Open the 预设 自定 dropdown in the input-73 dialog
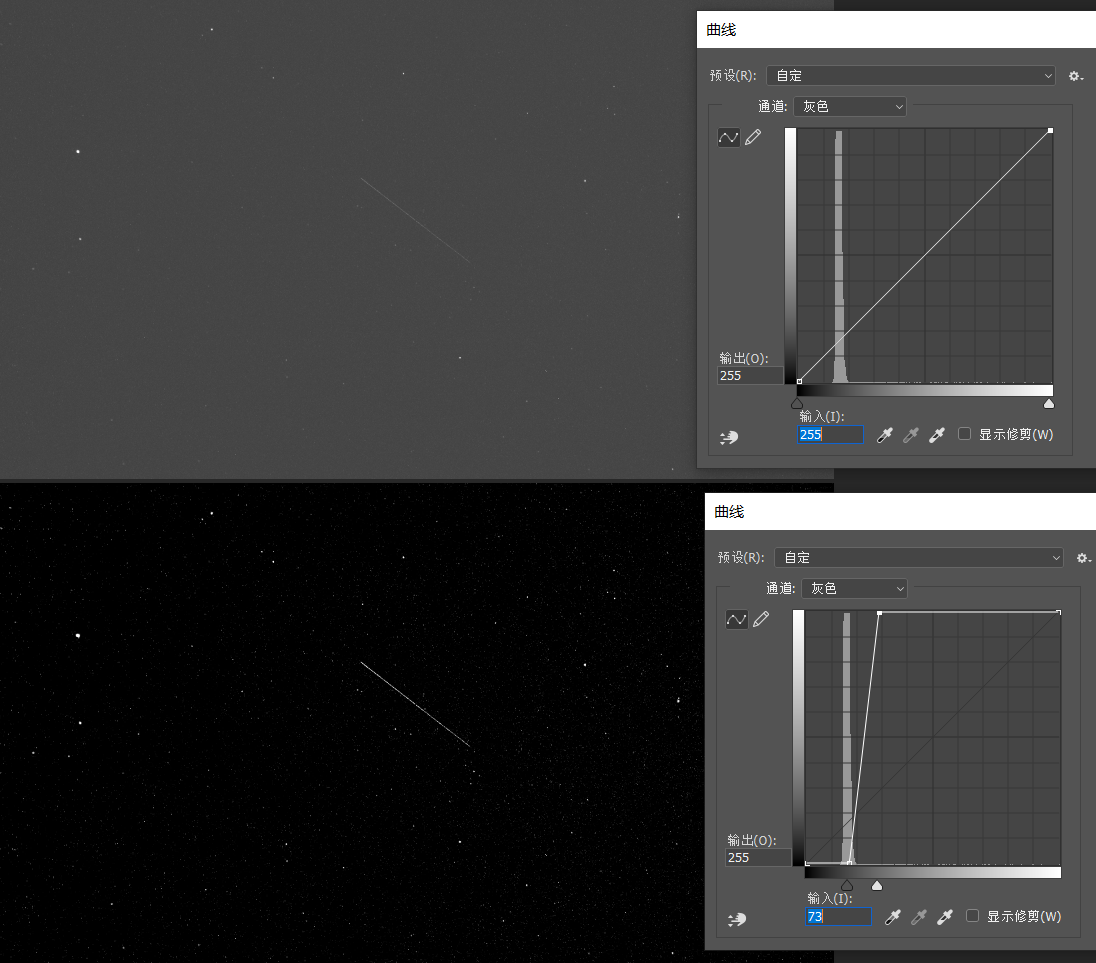 click(x=918, y=558)
